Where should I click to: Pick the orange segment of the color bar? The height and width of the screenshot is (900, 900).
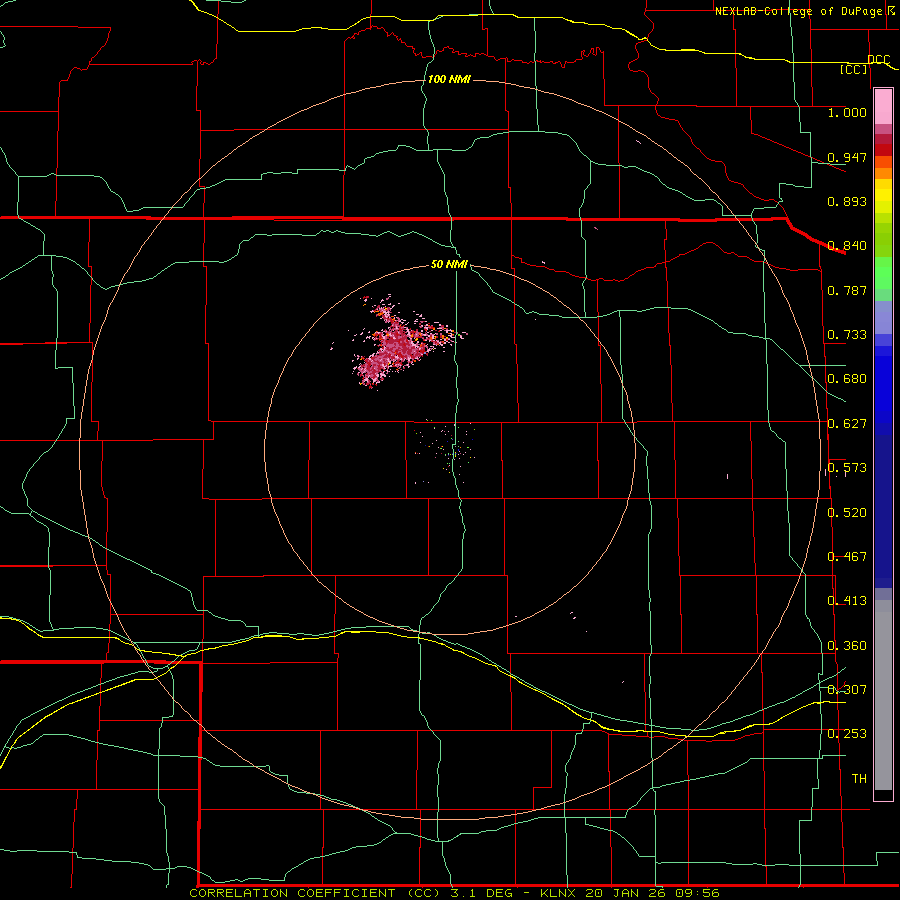[883, 173]
